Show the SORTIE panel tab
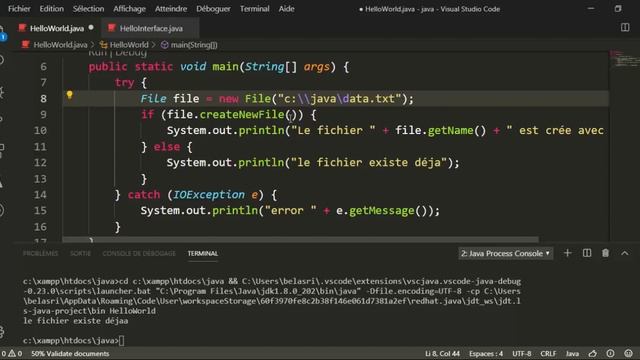The image size is (640, 360). [x=80, y=253]
